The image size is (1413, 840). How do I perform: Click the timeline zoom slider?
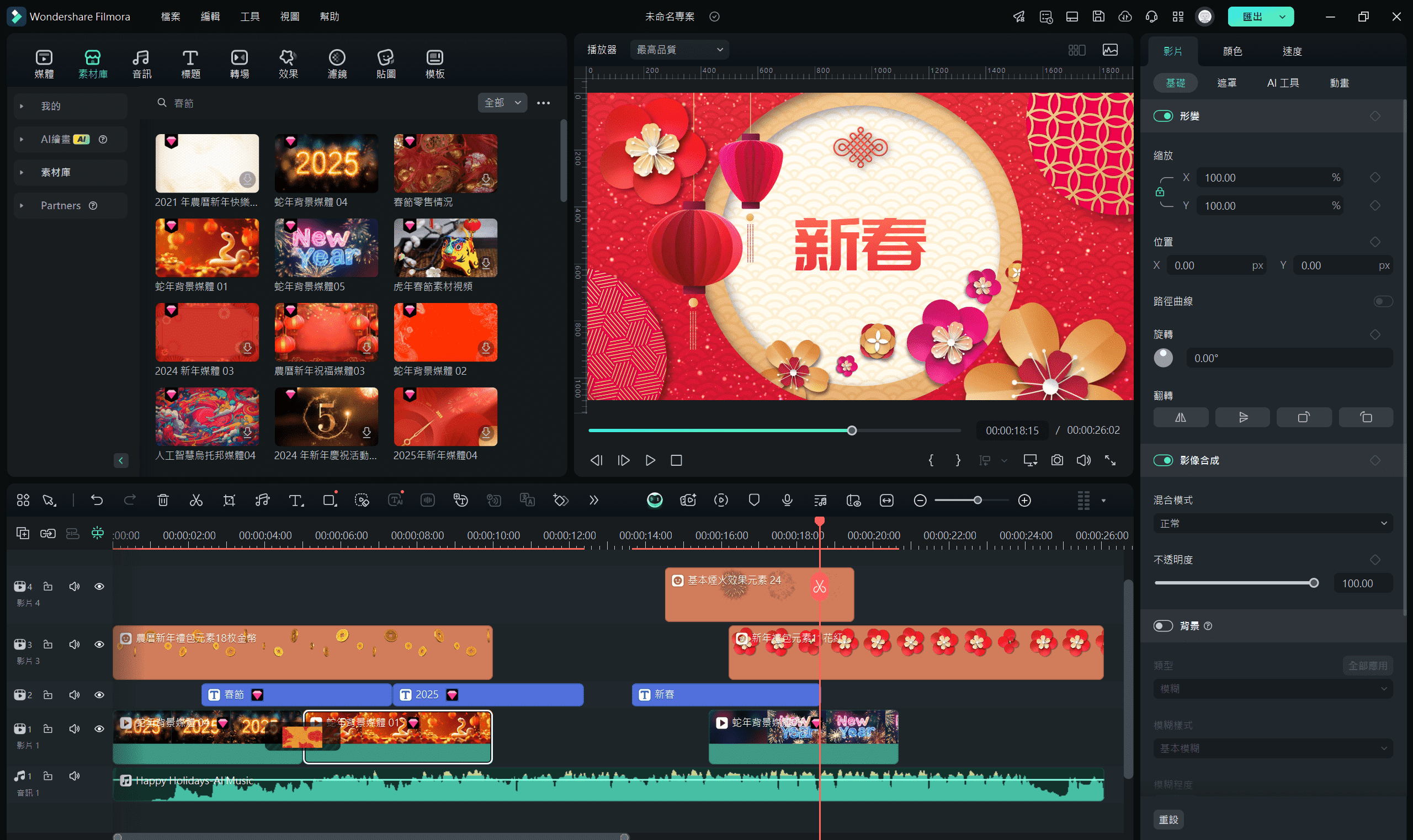971,501
